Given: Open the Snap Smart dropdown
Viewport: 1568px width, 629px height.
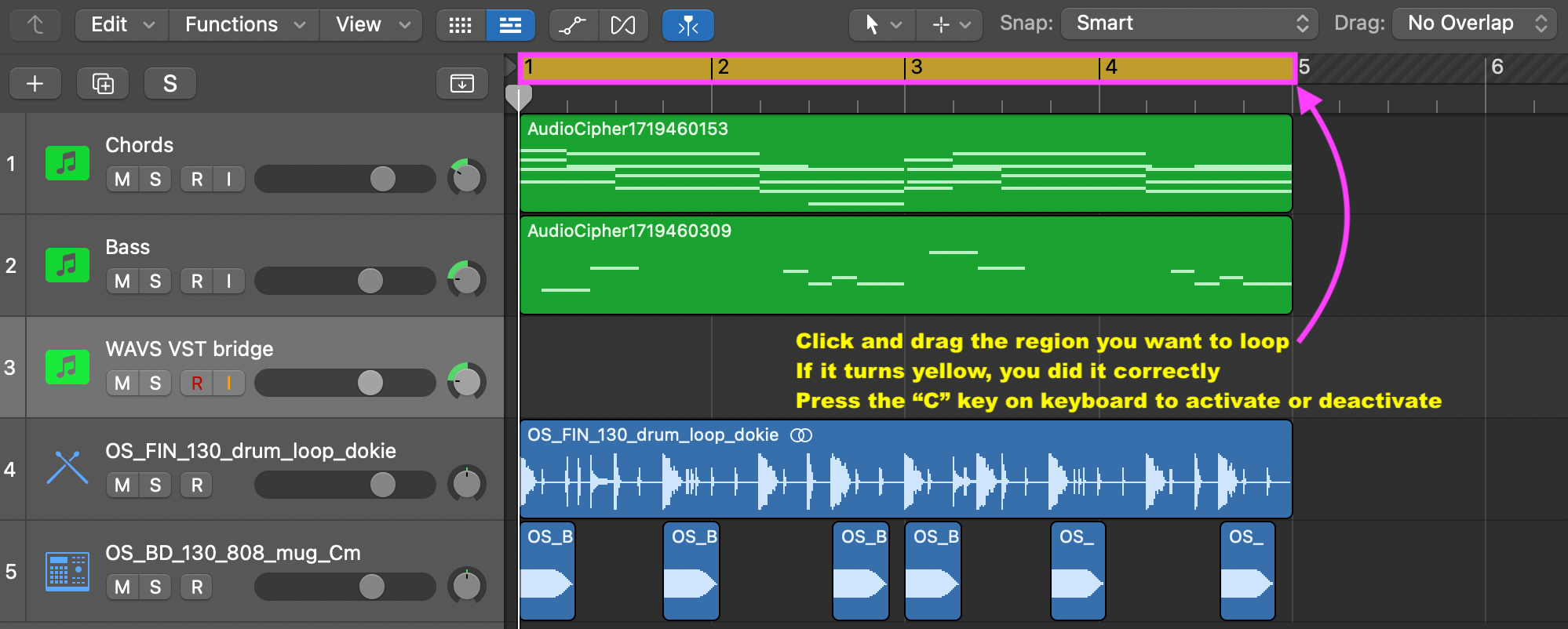Looking at the screenshot, I should click(x=1189, y=24).
